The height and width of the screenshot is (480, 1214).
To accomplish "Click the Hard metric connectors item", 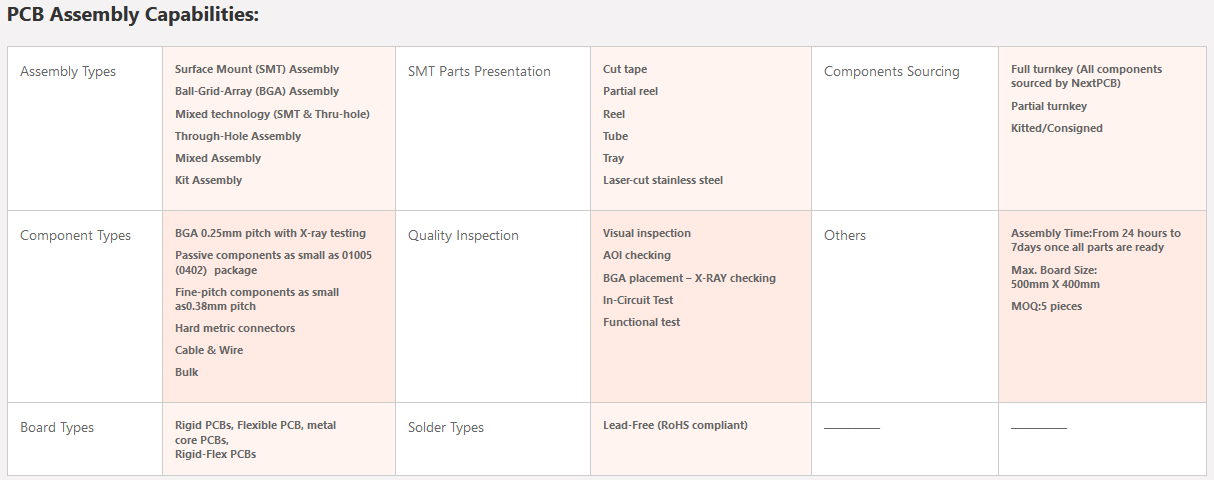I will (x=235, y=328).
